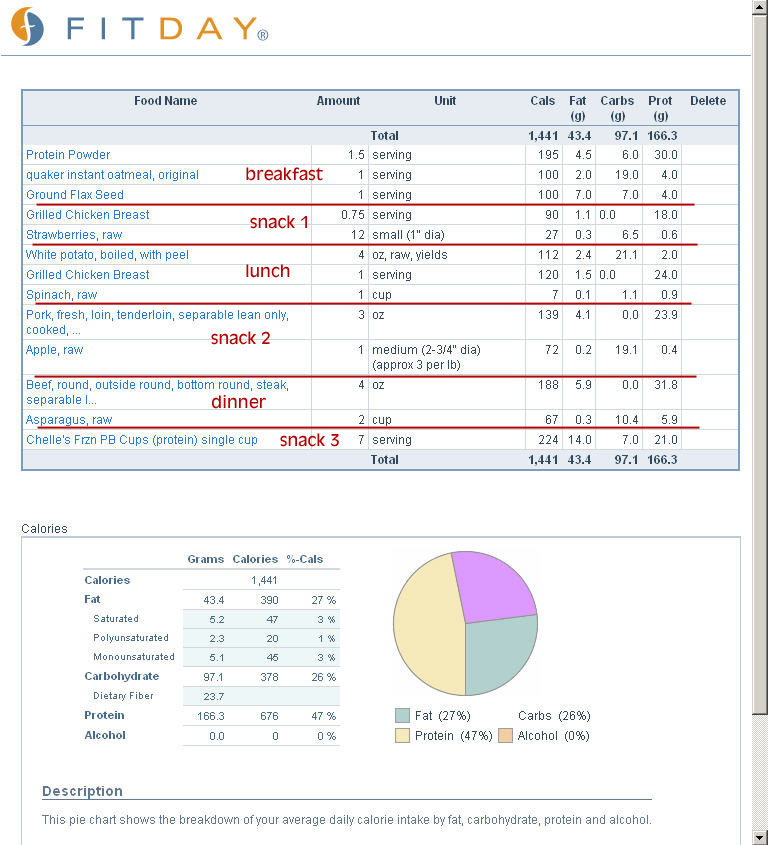Click the Amount column header

tap(338, 101)
